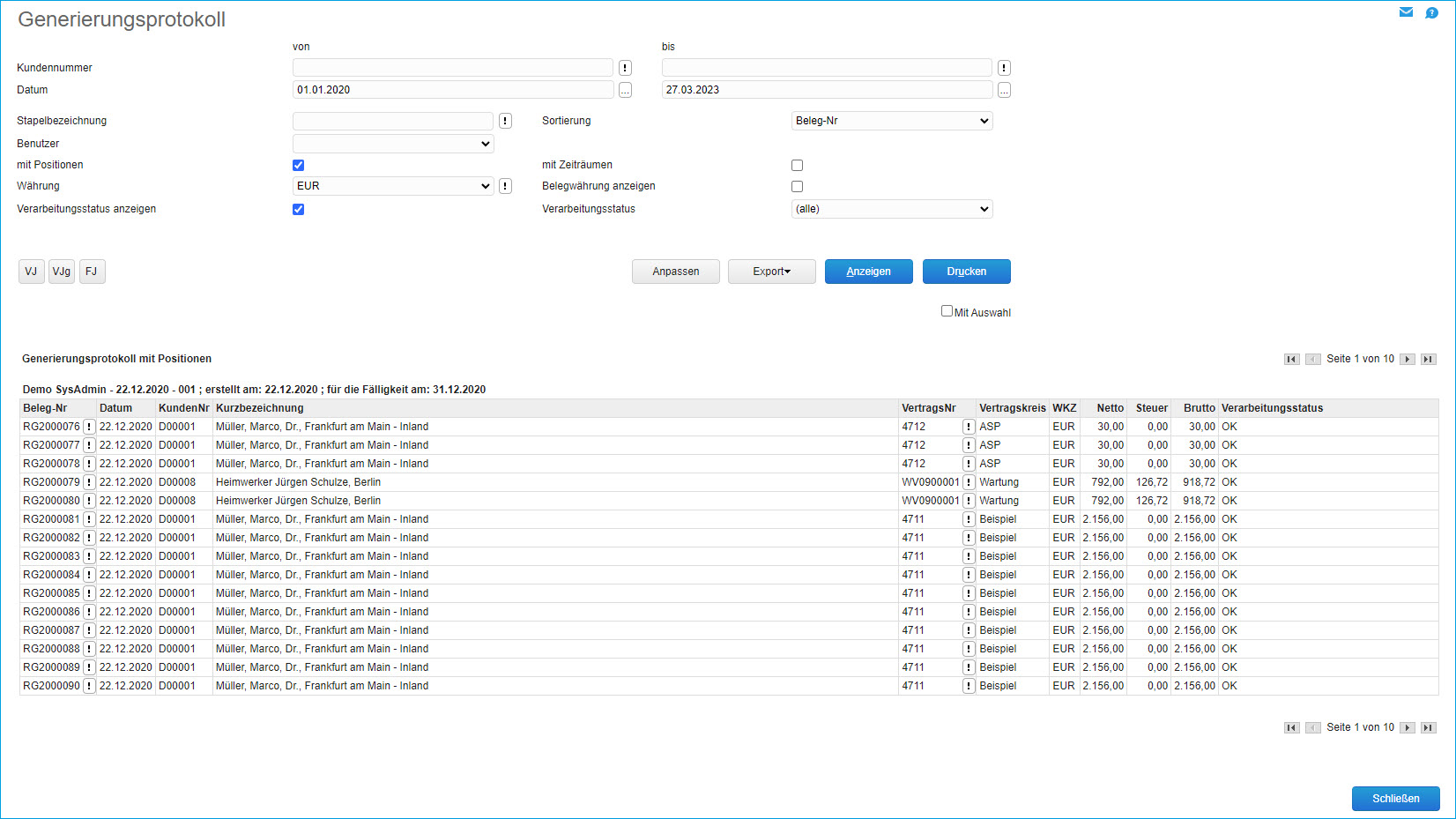Click the help icon at top right

point(1431,12)
